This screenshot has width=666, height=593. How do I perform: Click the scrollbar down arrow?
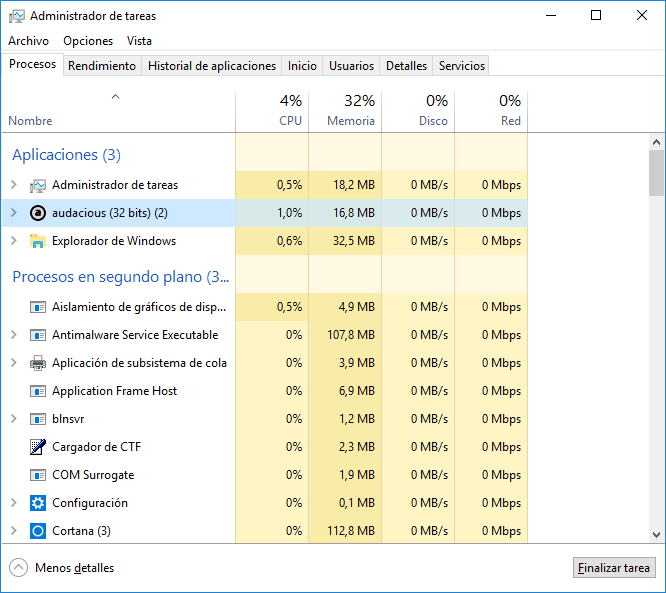[x=656, y=535]
